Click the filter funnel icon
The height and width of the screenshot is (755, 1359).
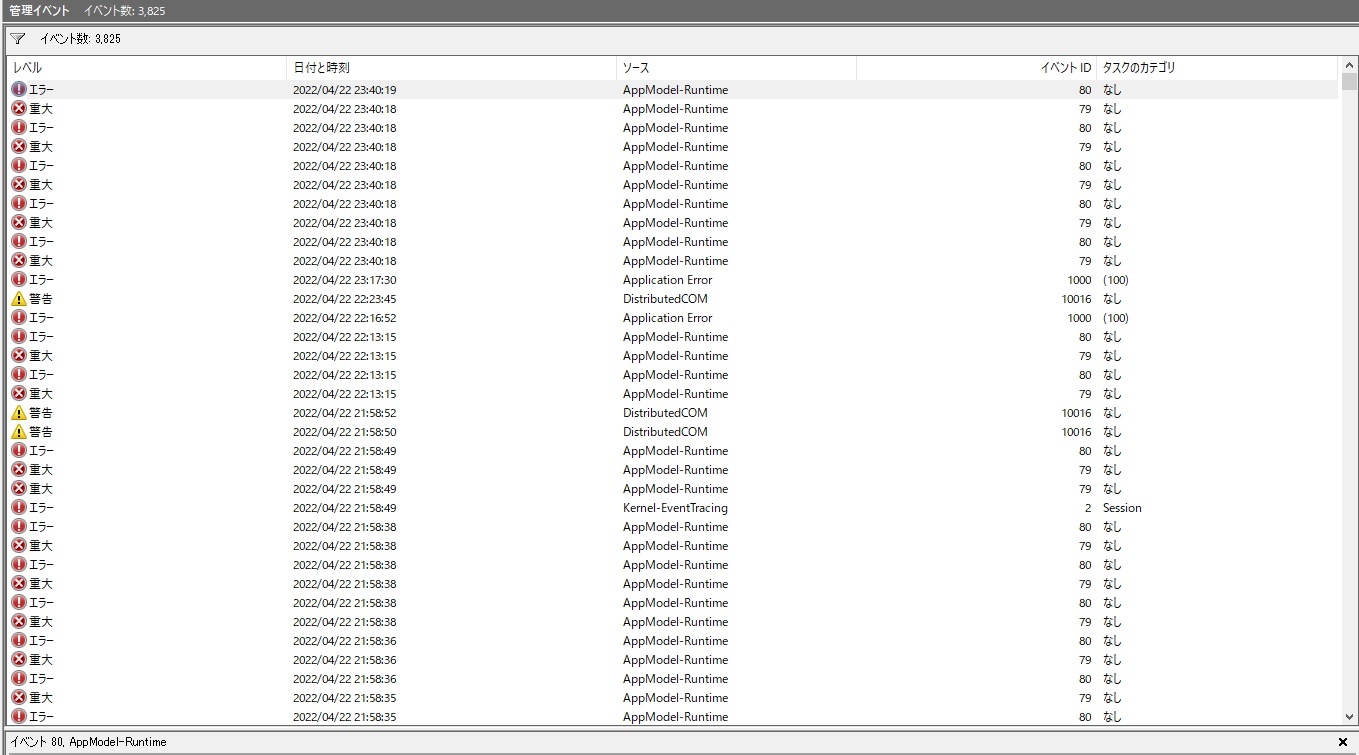tap(18, 39)
